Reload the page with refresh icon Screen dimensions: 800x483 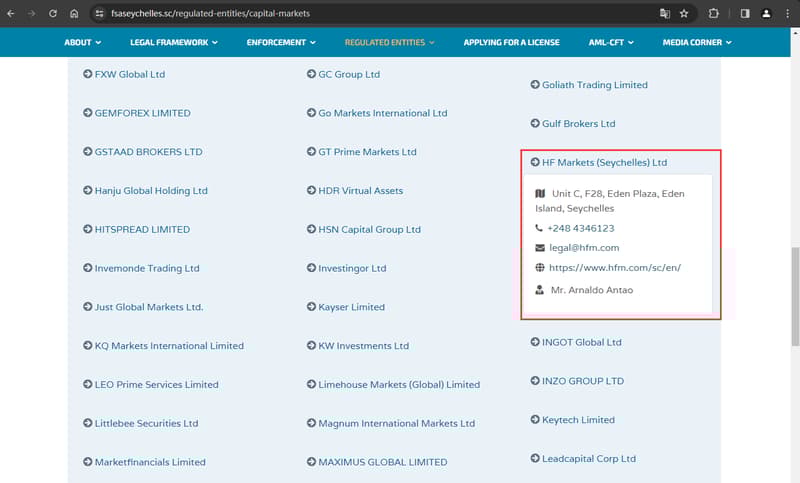pyautogui.click(x=53, y=14)
